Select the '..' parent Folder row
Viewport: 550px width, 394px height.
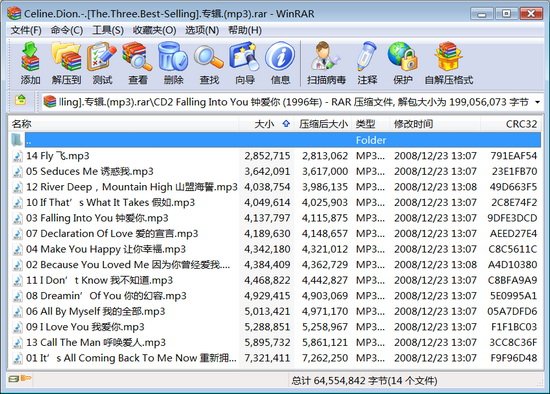(275, 140)
